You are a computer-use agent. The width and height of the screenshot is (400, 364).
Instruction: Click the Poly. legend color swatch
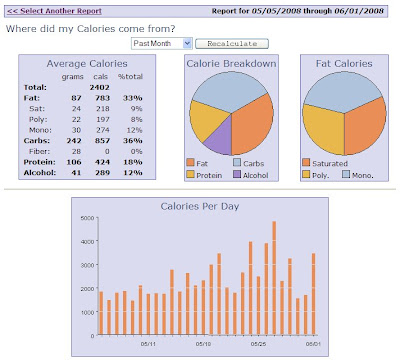tap(306, 174)
